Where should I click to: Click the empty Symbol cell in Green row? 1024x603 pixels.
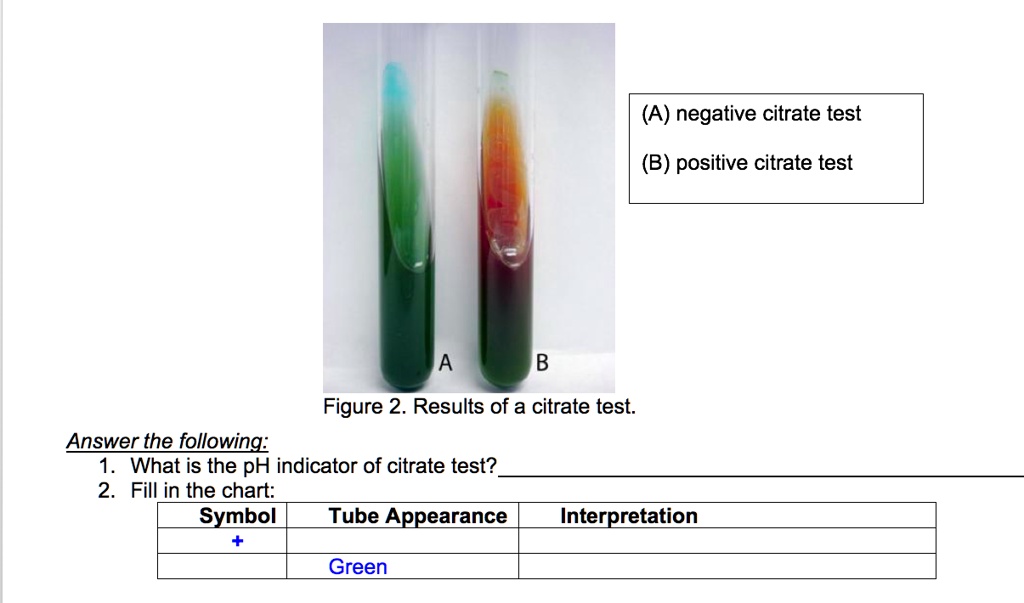[x=222, y=567]
